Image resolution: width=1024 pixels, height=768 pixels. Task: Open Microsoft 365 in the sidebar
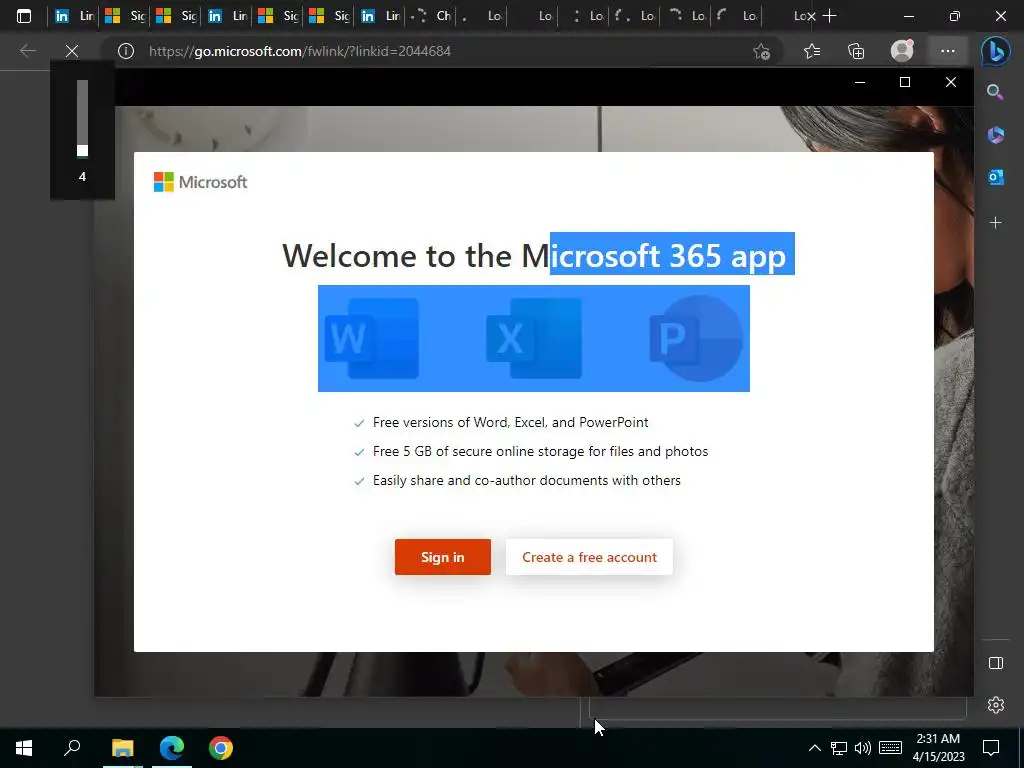tap(995, 135)
